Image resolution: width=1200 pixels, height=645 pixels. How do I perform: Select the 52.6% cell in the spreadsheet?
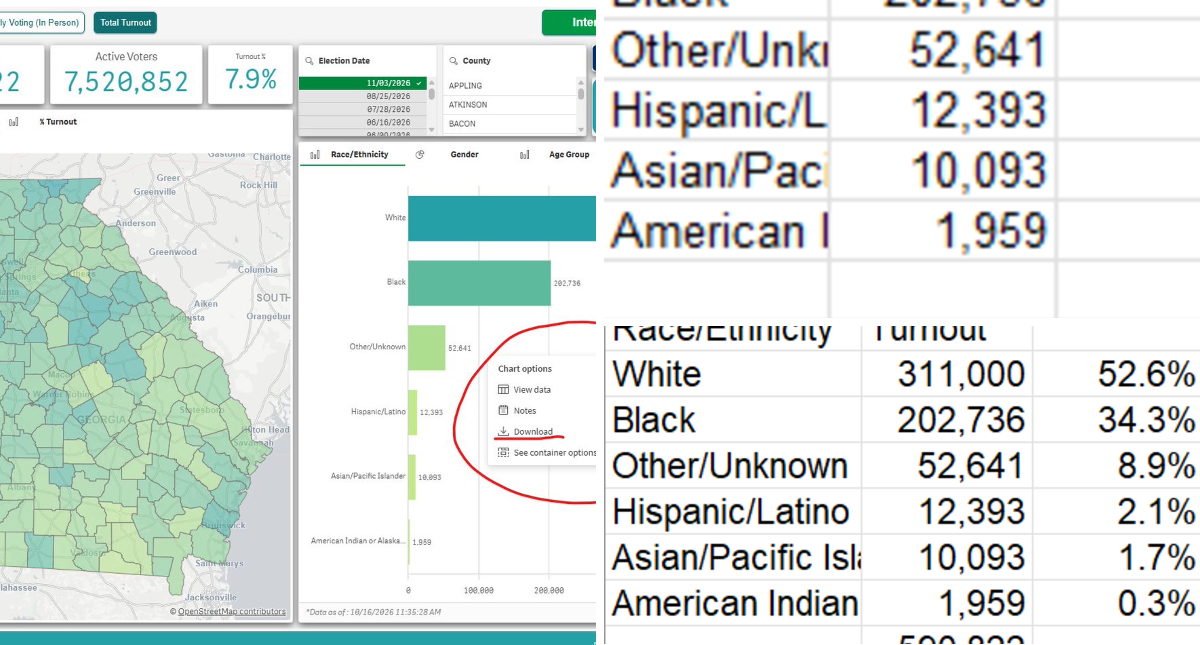pyautogui.click(x=1116, y=374)
